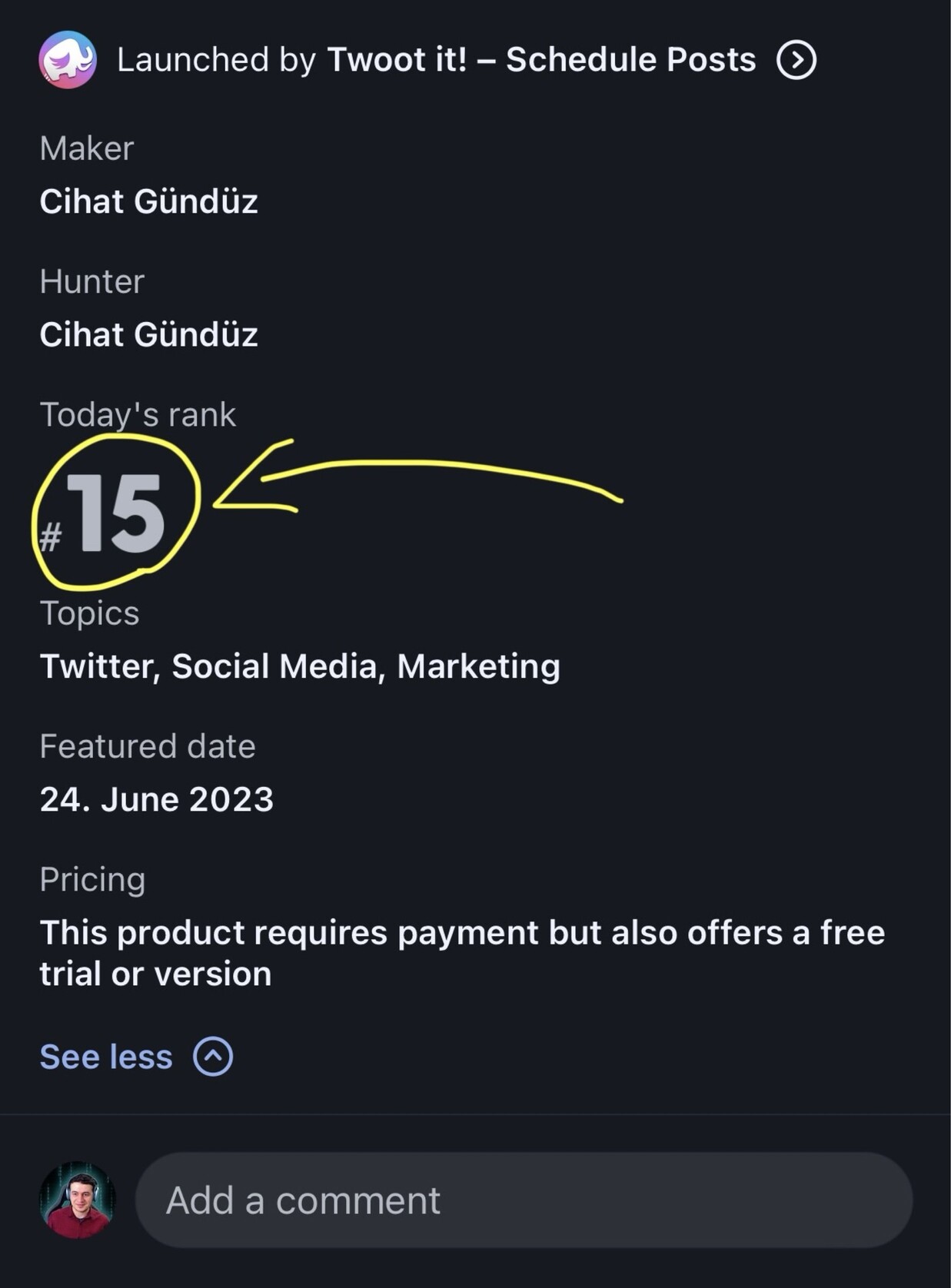Click the Maker label
Screen dimensions: 951x1288
86,148
